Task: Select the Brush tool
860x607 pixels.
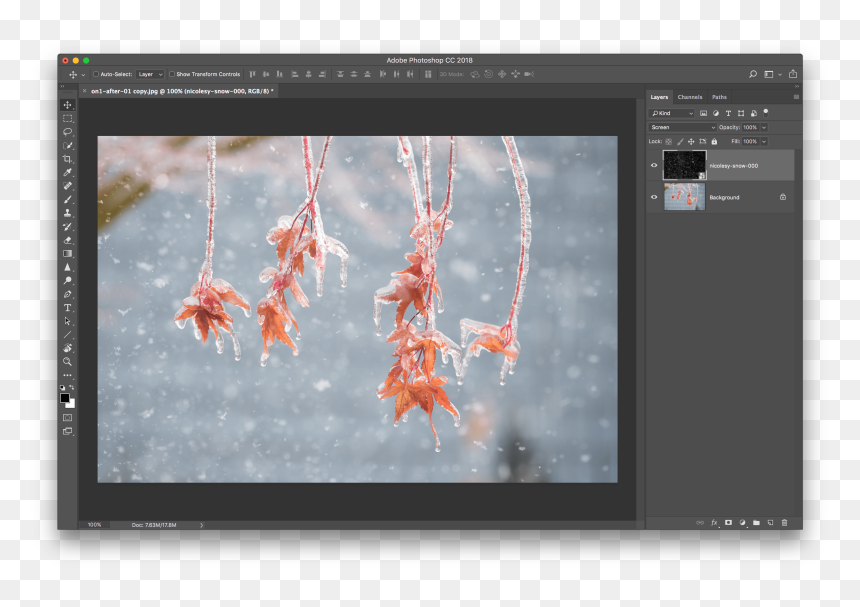Action: [x=67, y=200]
